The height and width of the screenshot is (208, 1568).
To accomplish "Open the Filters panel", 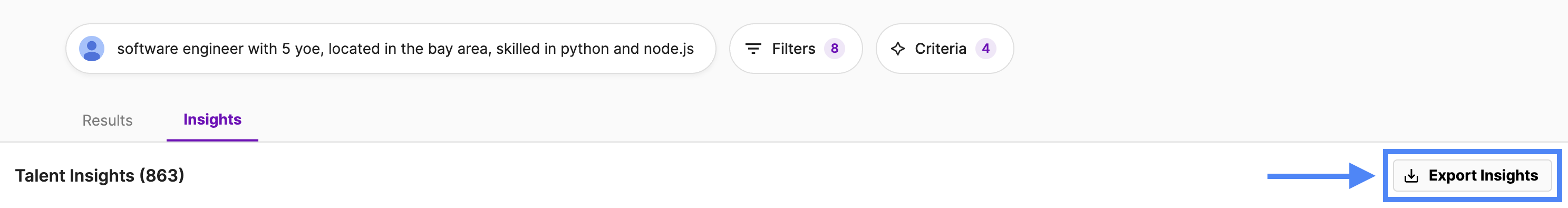I will tap(795, 49).
